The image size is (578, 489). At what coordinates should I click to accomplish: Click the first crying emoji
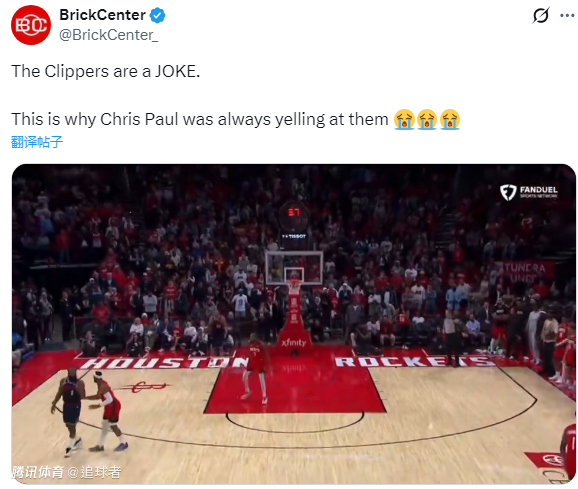[x=404, y=119]
